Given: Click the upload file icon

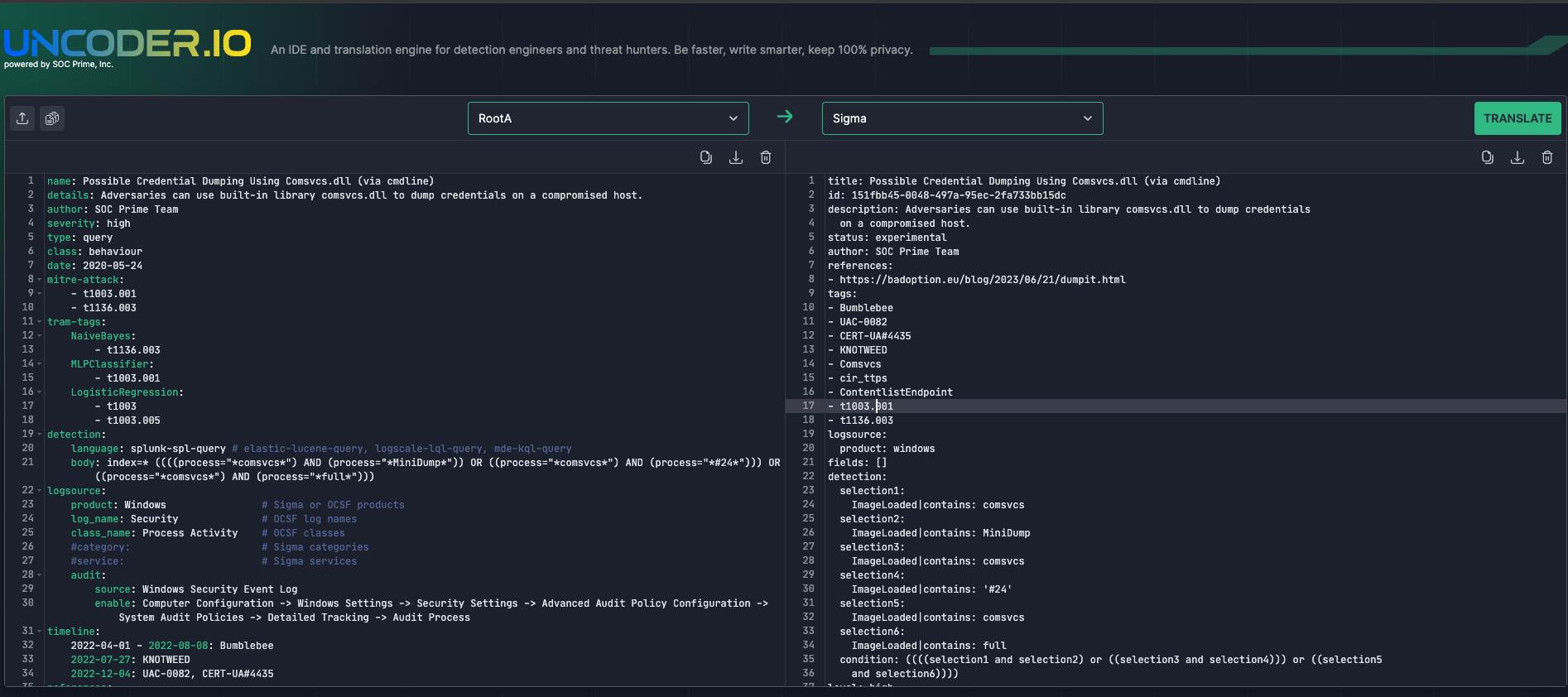Looking at the screenshot, I should pos(22,118).
